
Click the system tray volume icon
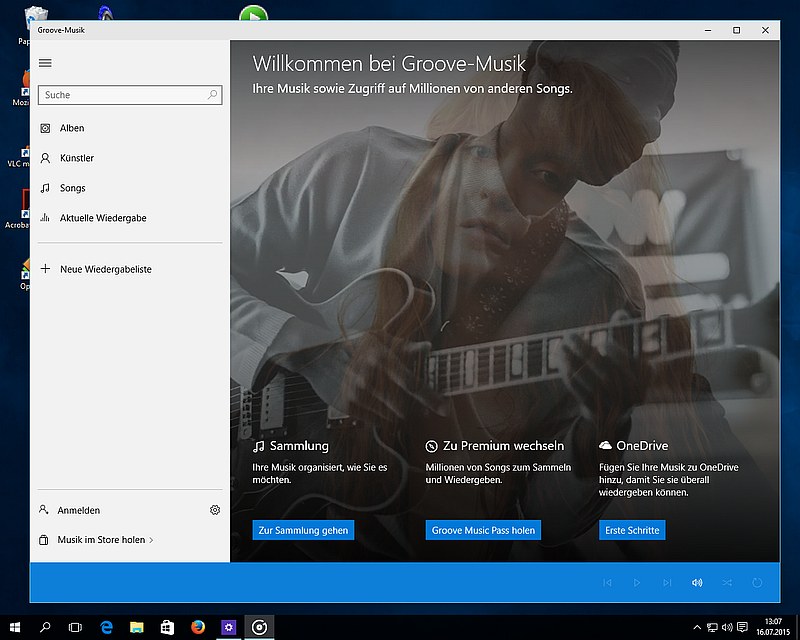[727, 627]
